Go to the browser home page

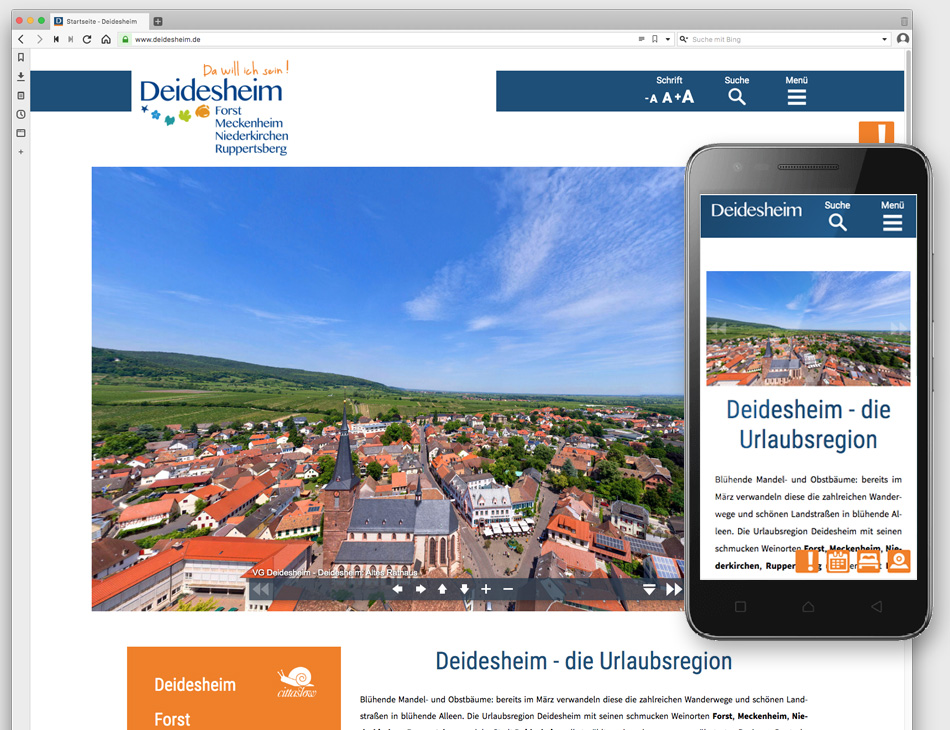point(106,39)
